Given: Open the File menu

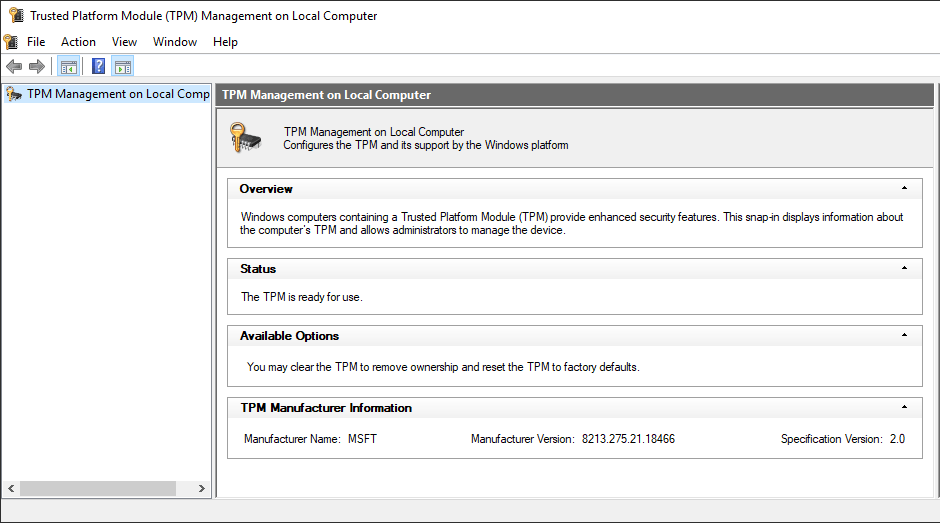Looking at the screenshot, I should [36, 42].
